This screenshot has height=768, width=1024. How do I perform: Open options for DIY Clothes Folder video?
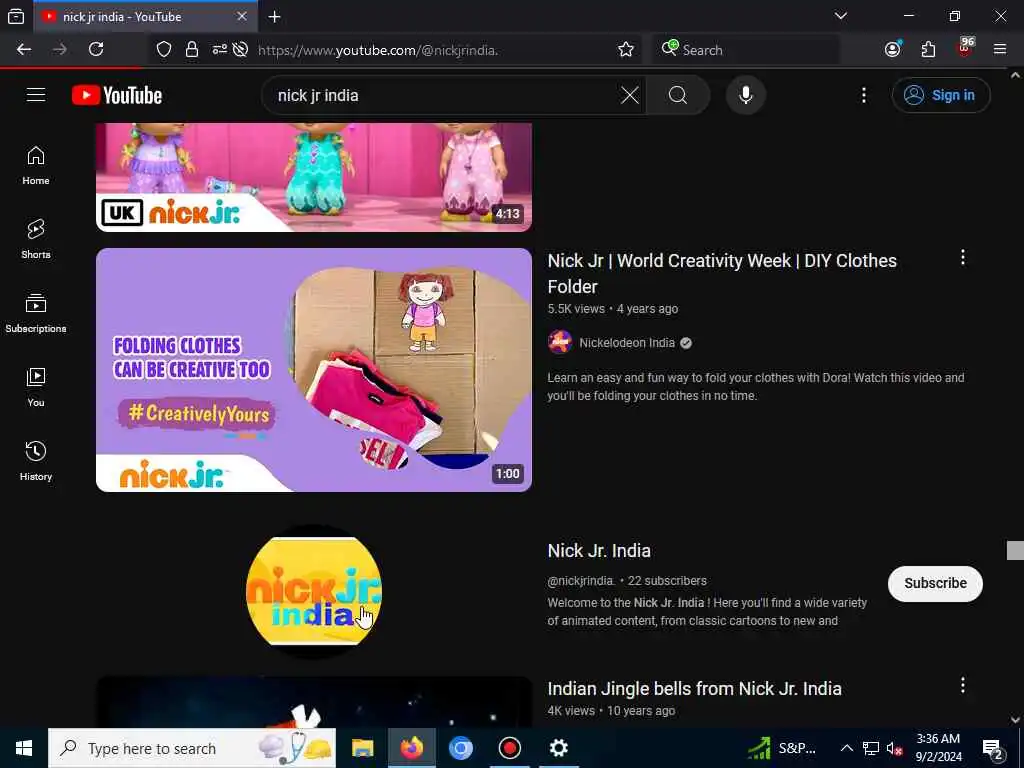[x=963, y=258]
